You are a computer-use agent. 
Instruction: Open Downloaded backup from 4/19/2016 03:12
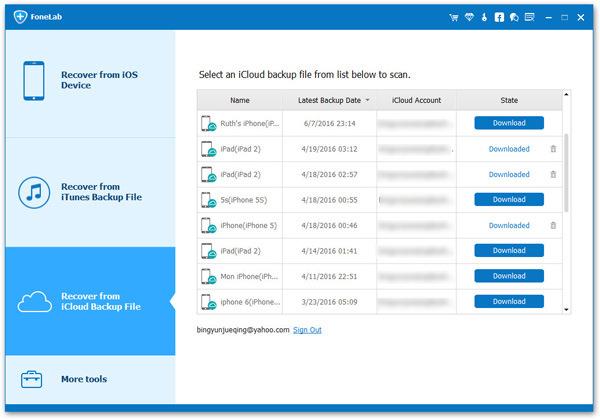[509, 149]
